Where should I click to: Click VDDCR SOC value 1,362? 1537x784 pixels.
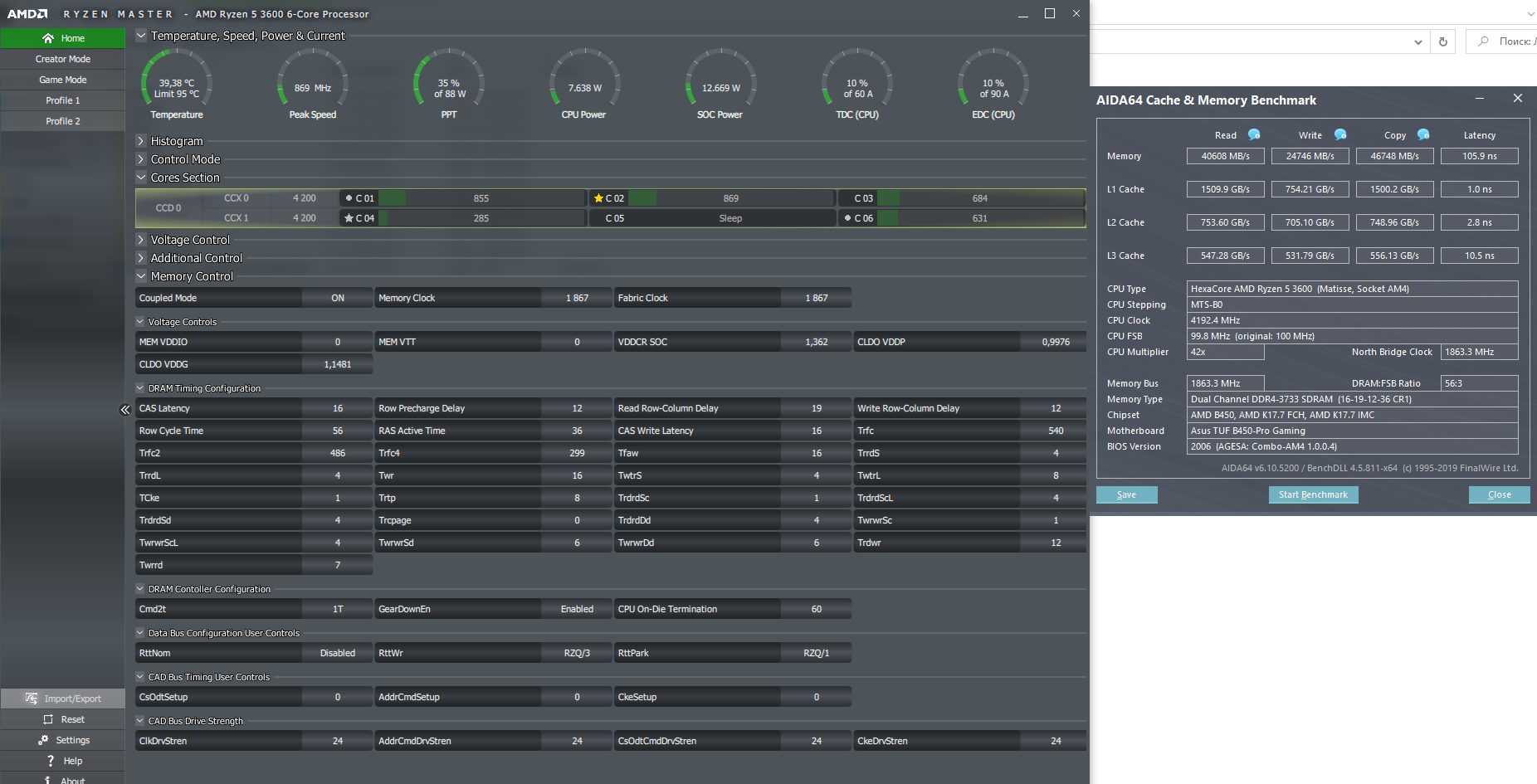pos(817,342)
